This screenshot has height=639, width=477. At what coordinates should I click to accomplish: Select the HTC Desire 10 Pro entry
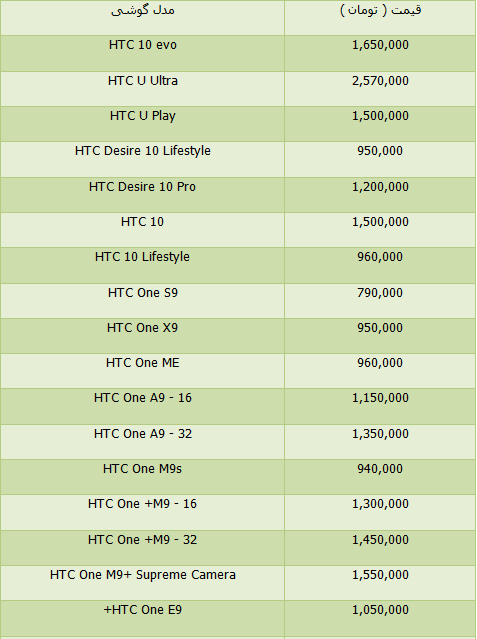(x=142, y=187)
